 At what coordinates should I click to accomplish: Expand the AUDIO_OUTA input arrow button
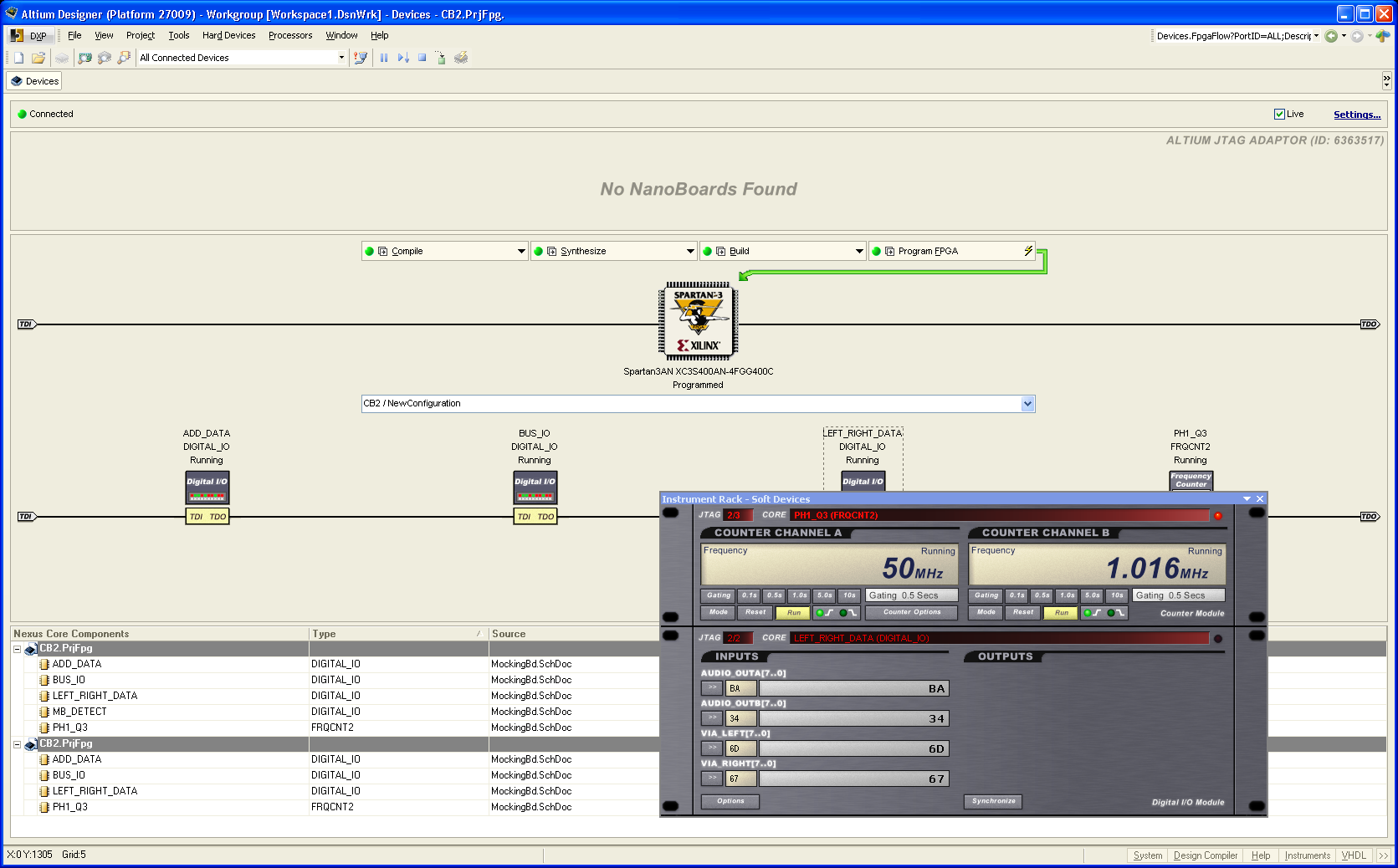[712, 688]
